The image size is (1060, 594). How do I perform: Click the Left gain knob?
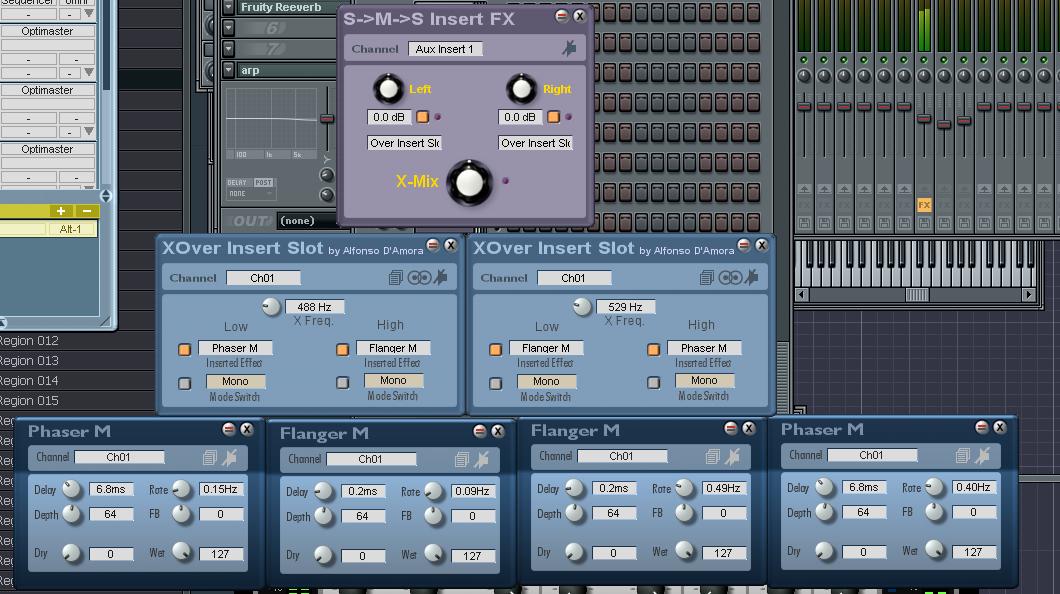(x=388, y=88)
